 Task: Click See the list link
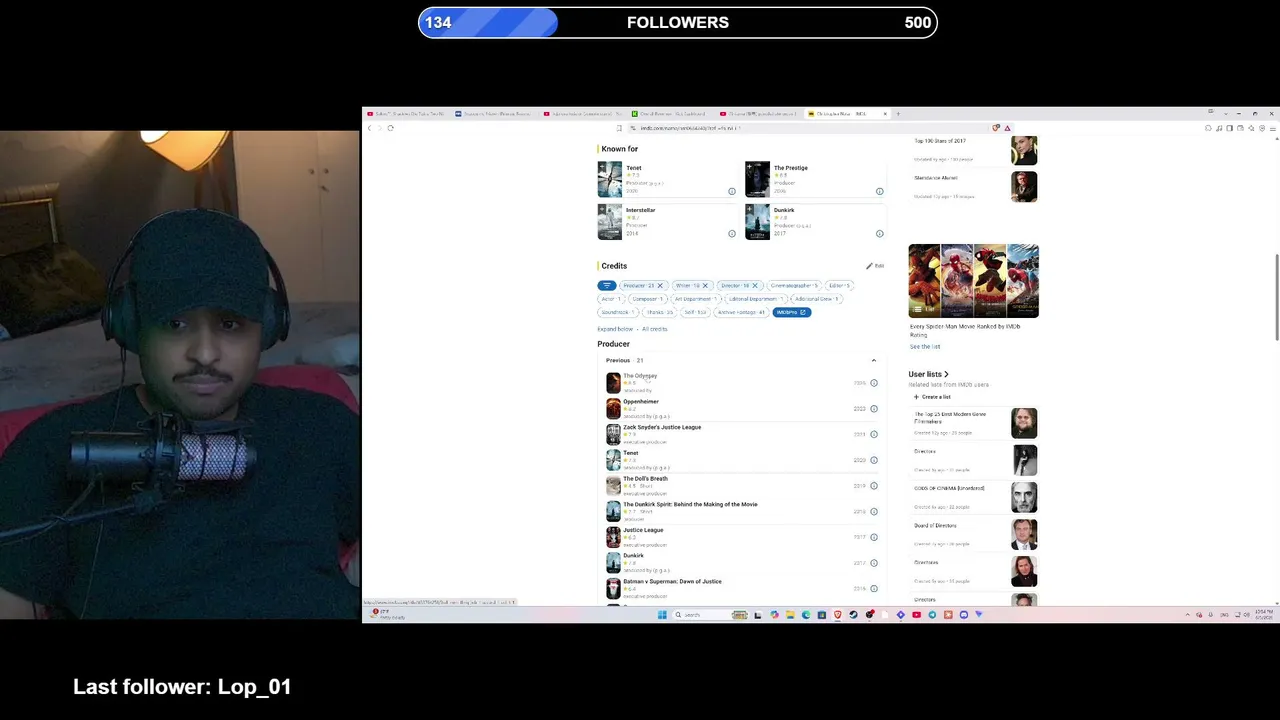(925, 347)
